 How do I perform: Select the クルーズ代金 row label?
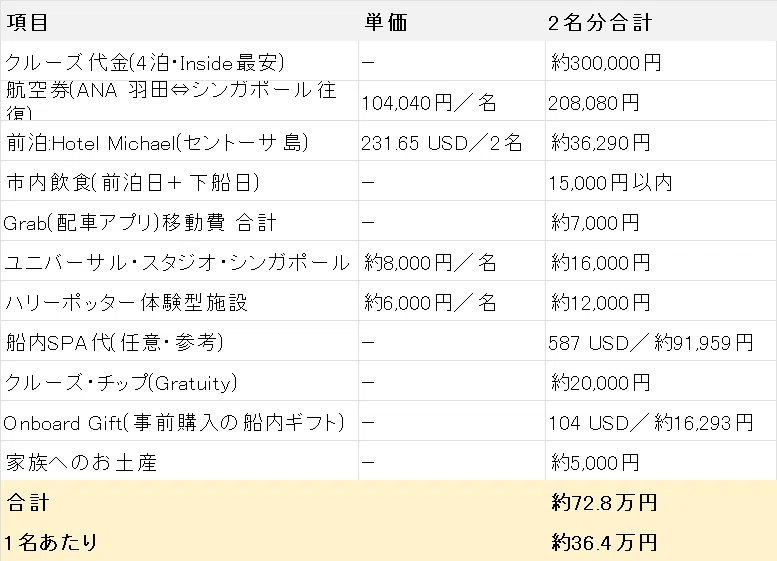click(x=144, y=63)
